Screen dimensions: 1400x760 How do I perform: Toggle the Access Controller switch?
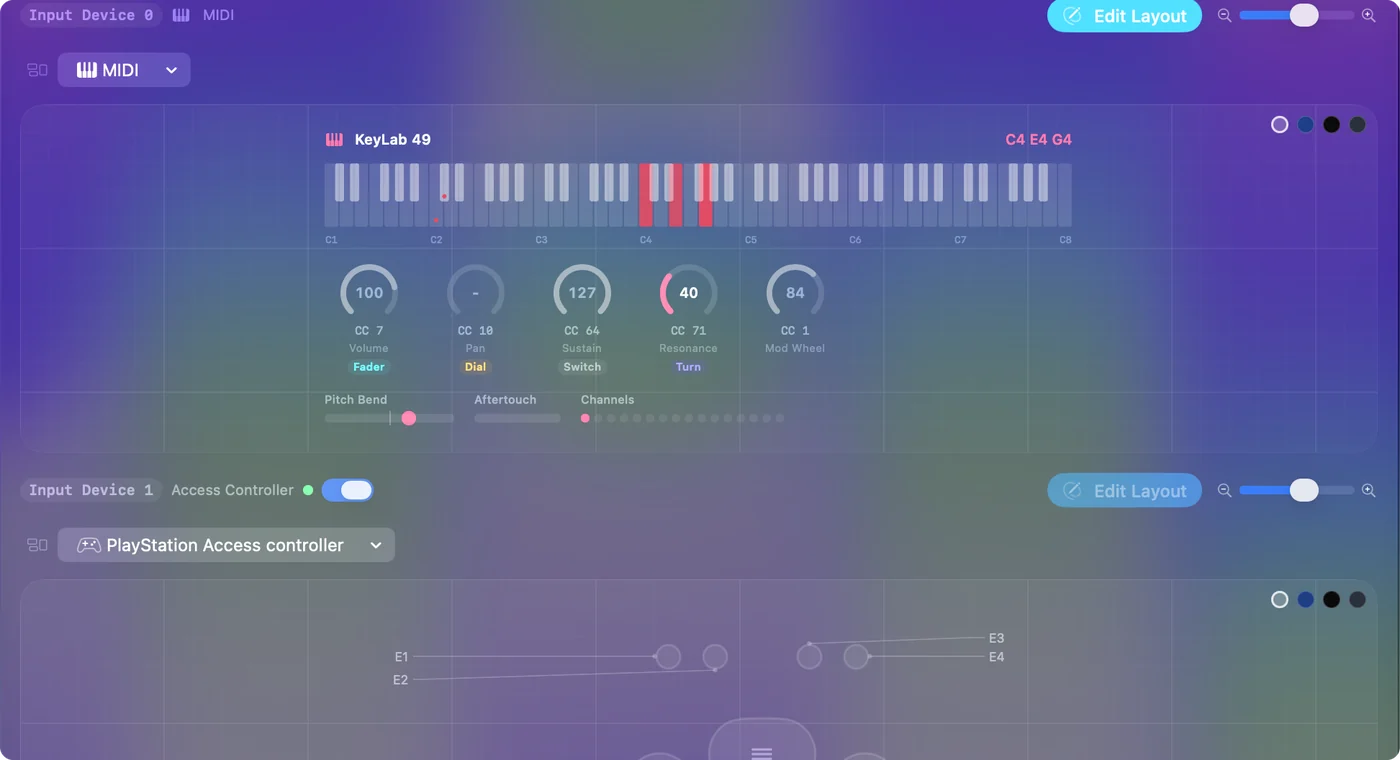(347, 490)
